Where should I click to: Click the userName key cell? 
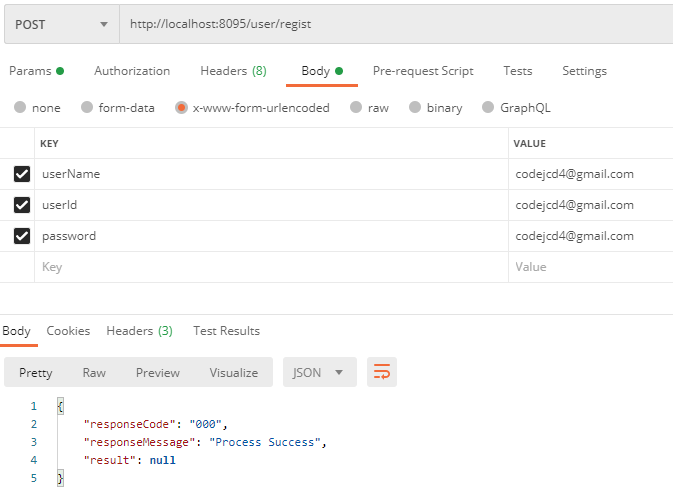pos(271,174)
